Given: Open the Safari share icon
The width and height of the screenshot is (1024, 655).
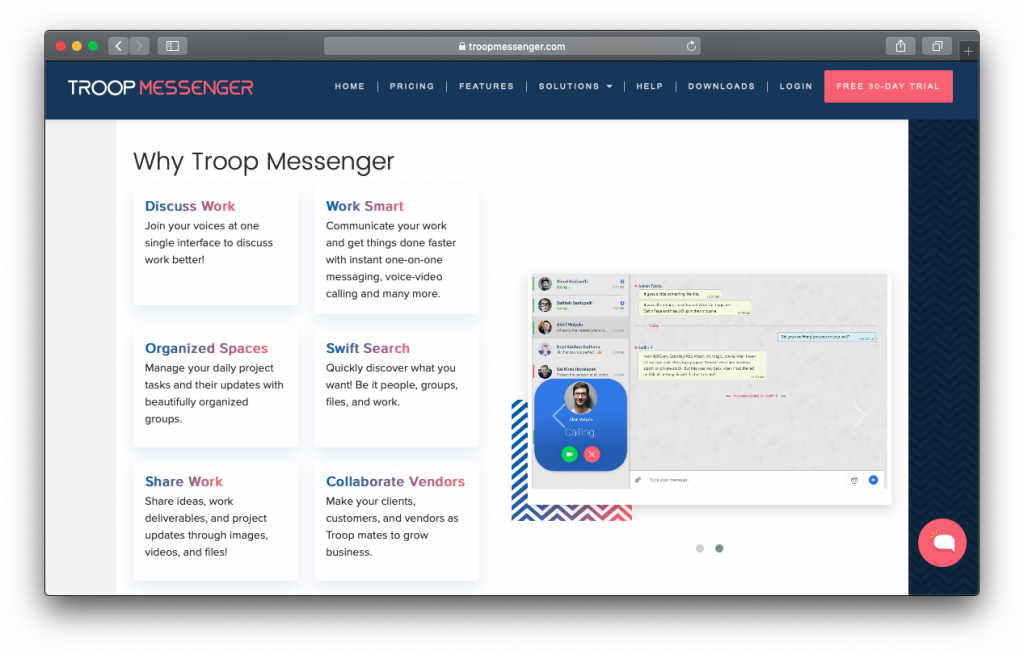Looking at the screenshot, I should pos(901,46).
